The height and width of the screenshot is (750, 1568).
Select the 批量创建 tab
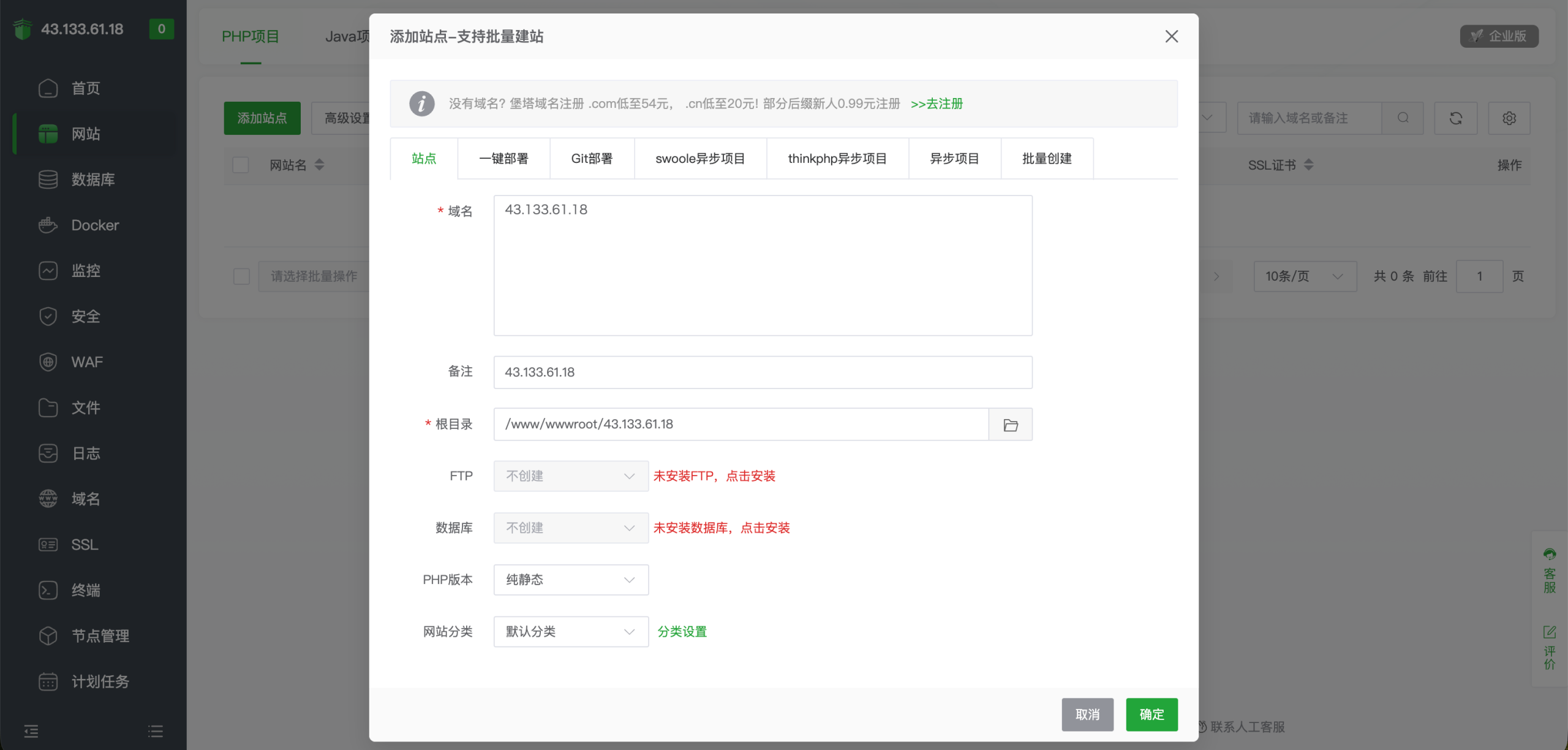(1046, 159)
